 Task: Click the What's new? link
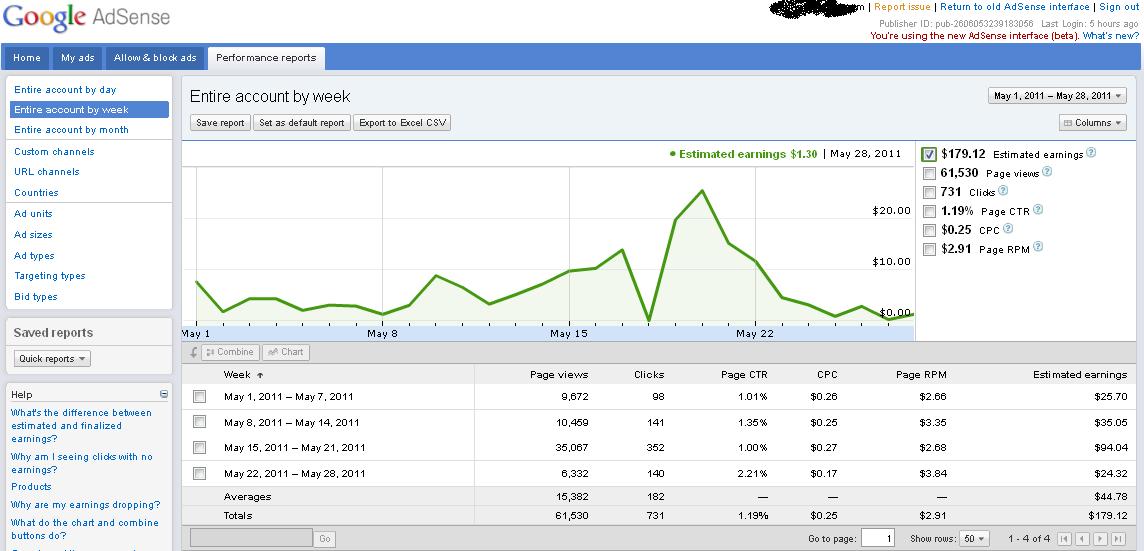(x=1110, y=35)
